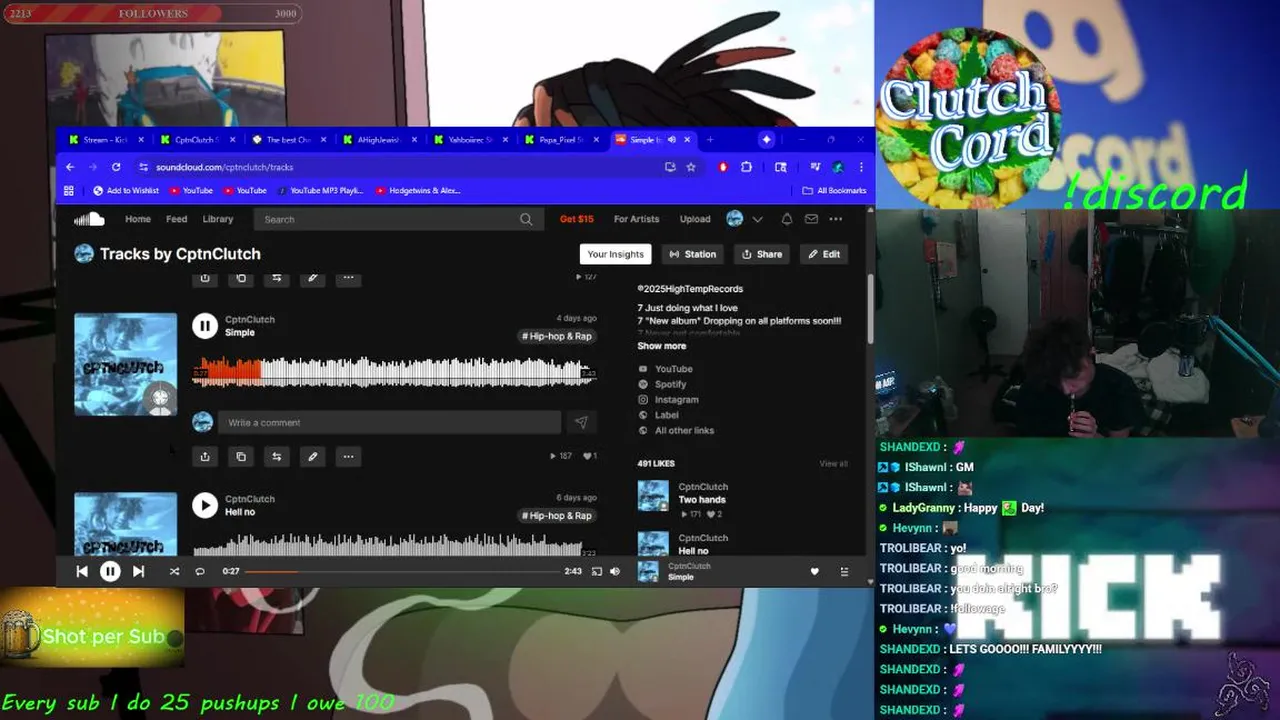Open cast to device icon in player
Screen dimensions: 1280x720
(x=597, y=571)
